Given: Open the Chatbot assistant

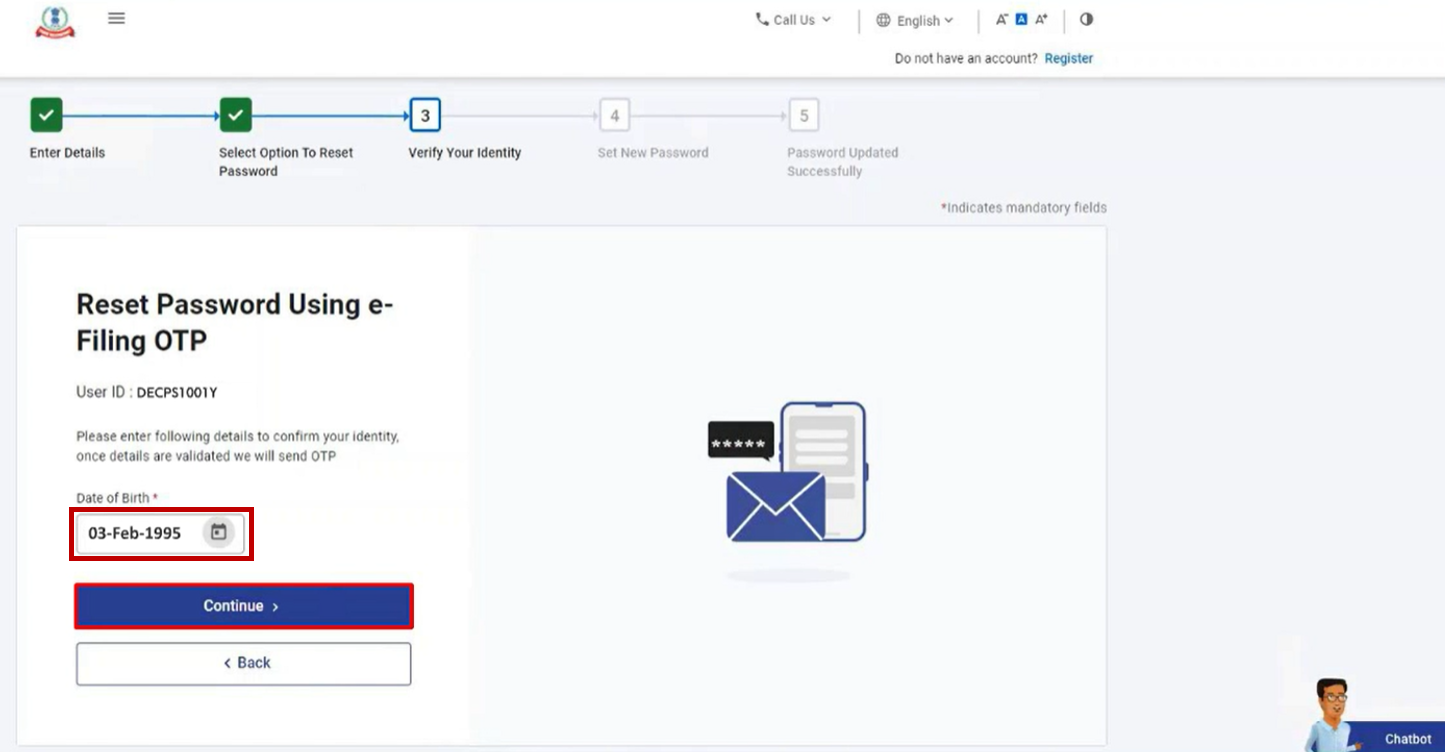Looking at the screenshot, I should pos(1407,738).
